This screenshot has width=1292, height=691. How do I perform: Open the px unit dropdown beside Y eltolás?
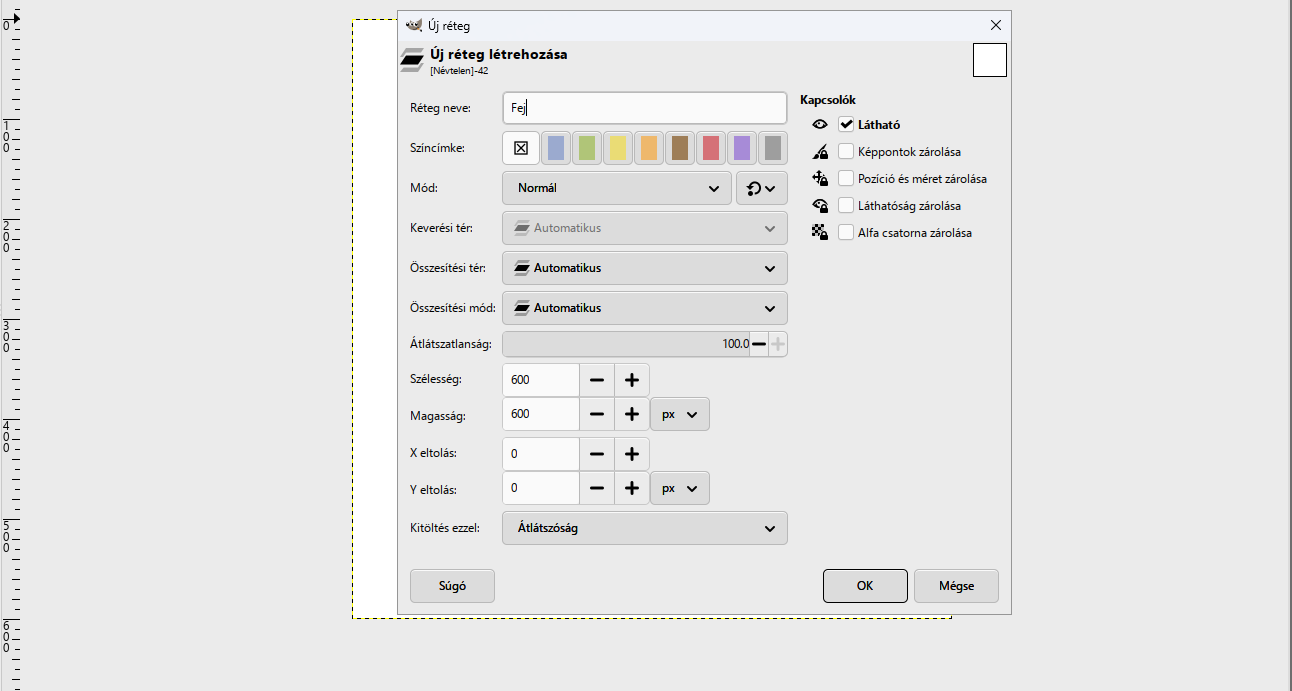(680, 488)
